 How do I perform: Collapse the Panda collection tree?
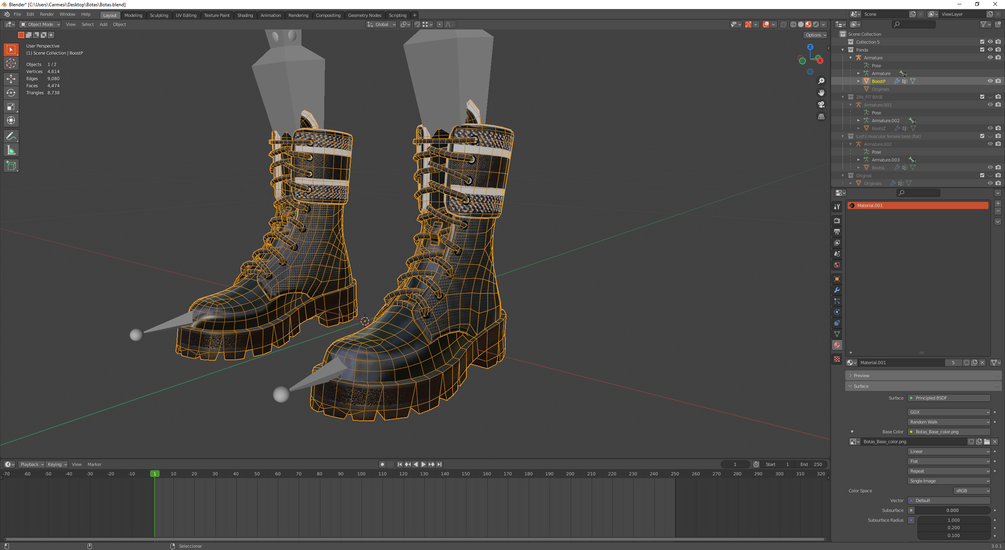coord(843,49)
